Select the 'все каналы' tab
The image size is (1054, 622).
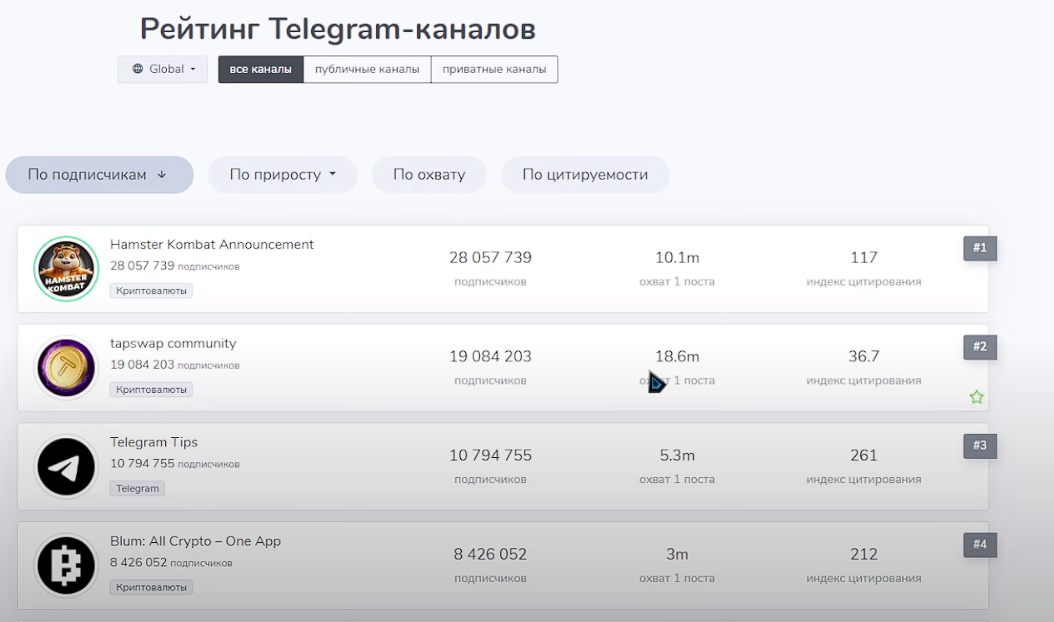coord(261,69)
